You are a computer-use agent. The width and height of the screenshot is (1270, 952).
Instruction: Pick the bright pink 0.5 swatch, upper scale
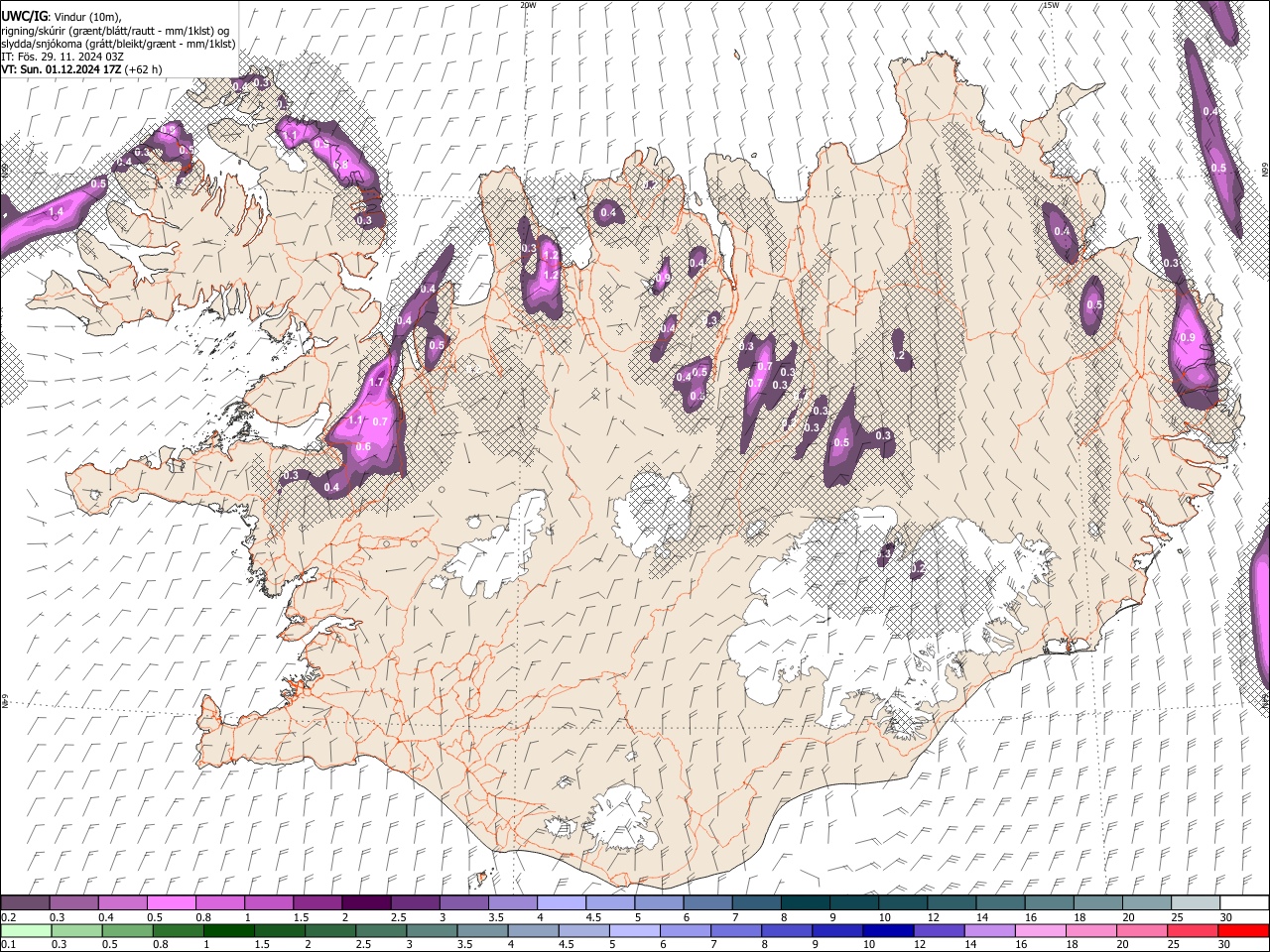click(171, 903)
